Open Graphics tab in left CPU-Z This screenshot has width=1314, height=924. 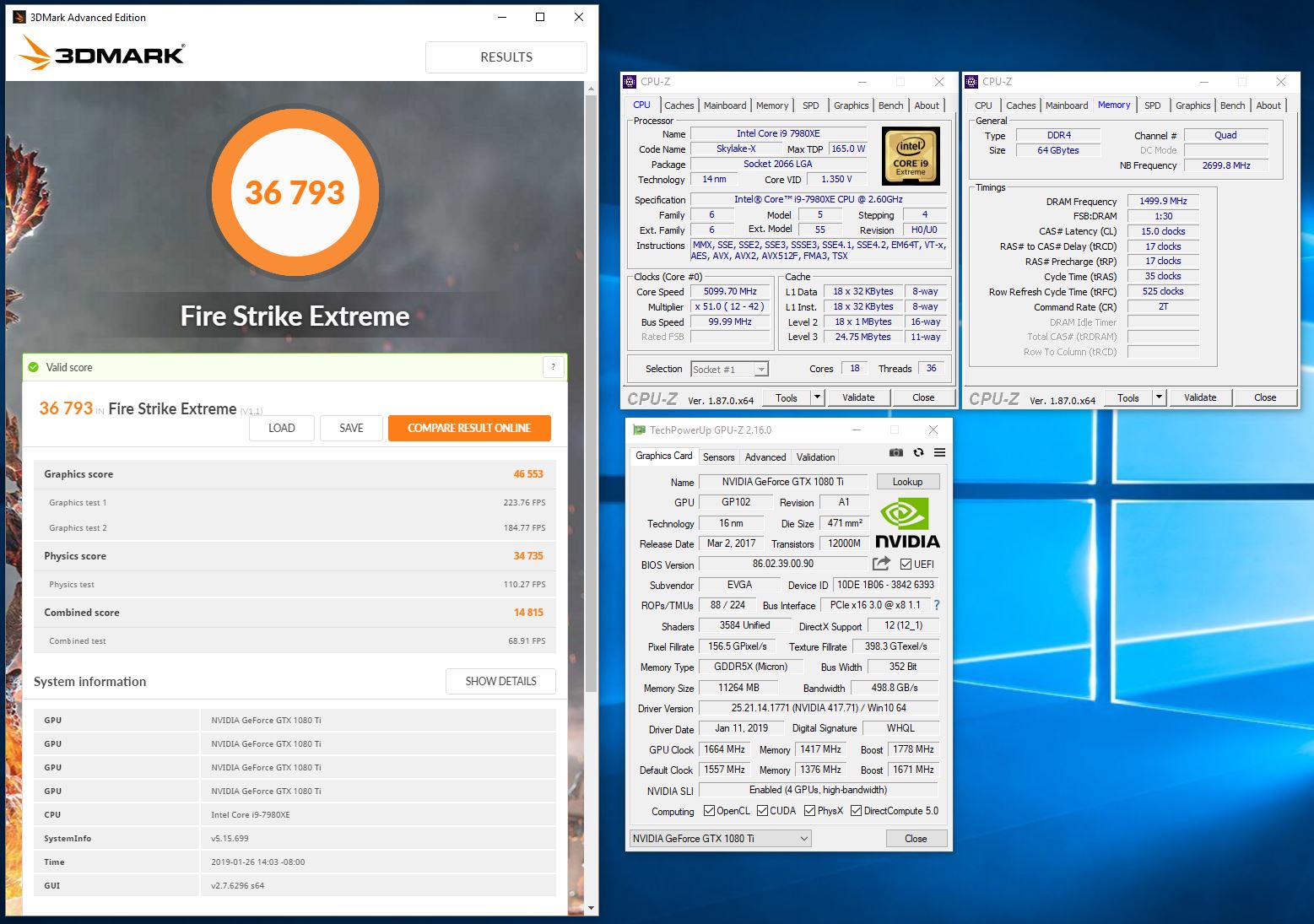(851, 105)
